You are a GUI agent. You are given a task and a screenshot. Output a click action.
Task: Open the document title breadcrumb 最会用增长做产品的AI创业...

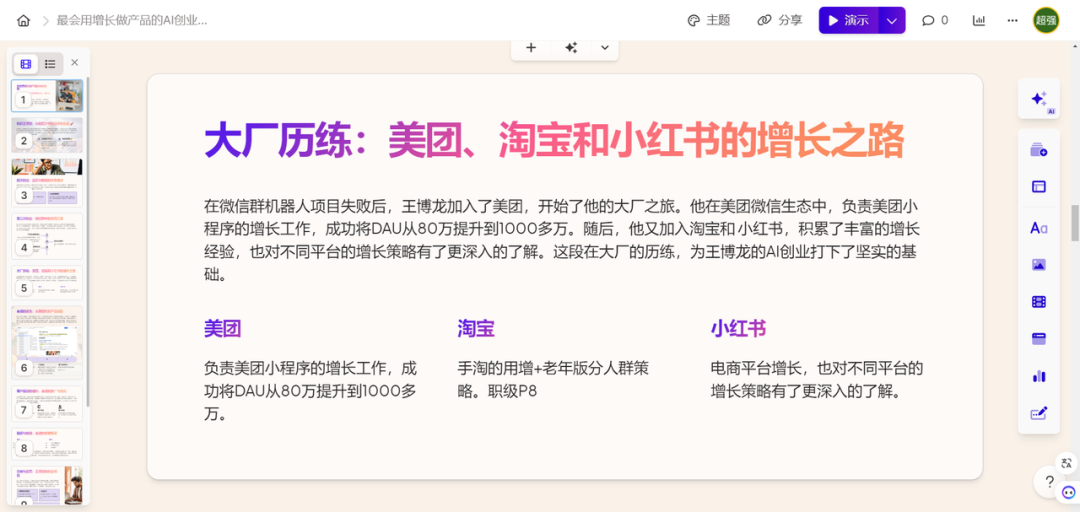pyautogui.click(x=132, y=20)
